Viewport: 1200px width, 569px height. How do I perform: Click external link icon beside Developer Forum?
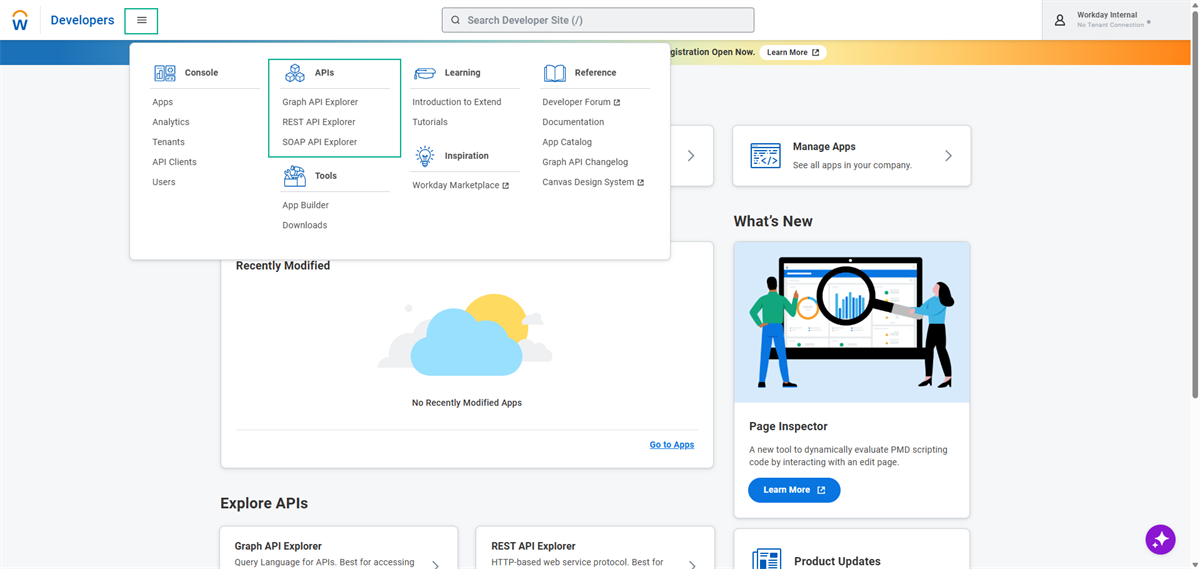[x=617, y=102]
